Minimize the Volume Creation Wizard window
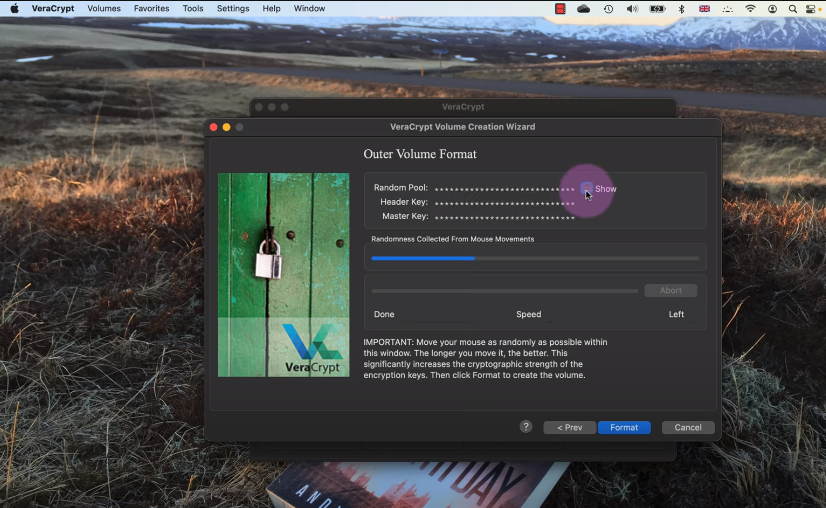 (x=227, y=127)
